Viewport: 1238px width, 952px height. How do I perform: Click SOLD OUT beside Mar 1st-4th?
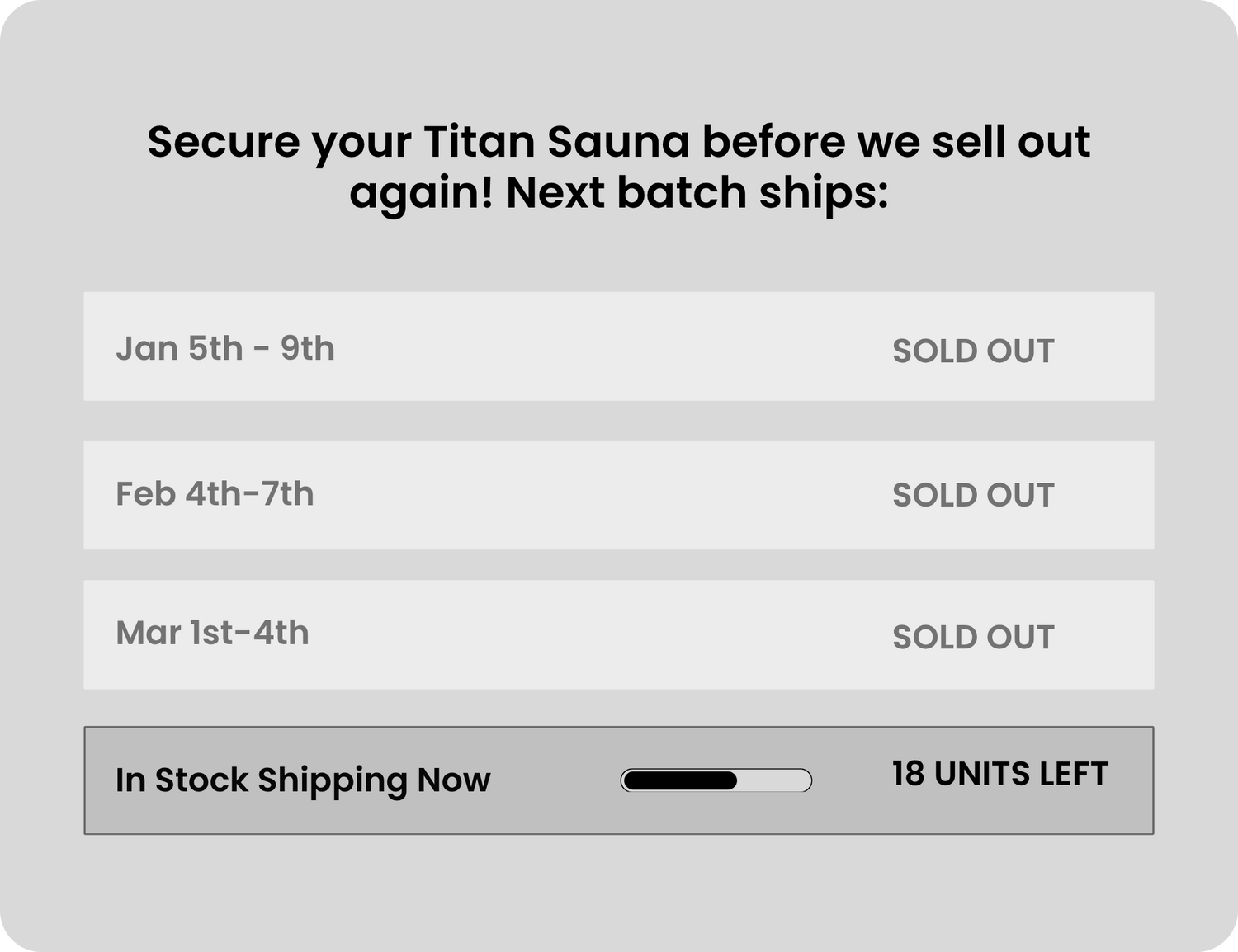tap(972, 638)
